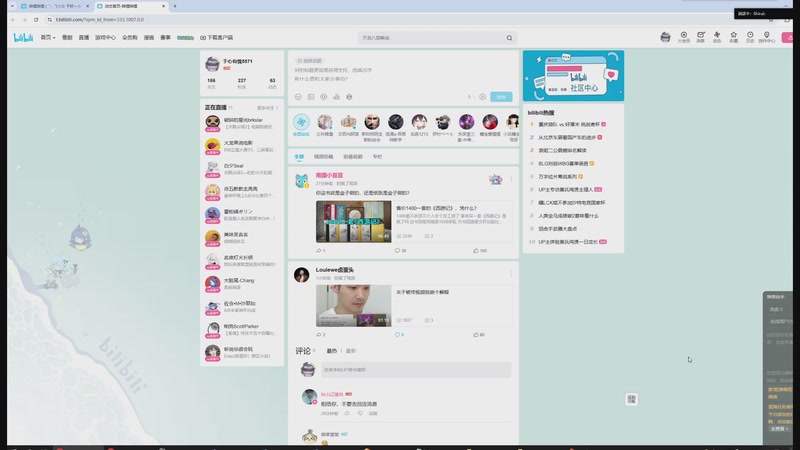
Task: Click the search input field
Action: tap(432, 38)
